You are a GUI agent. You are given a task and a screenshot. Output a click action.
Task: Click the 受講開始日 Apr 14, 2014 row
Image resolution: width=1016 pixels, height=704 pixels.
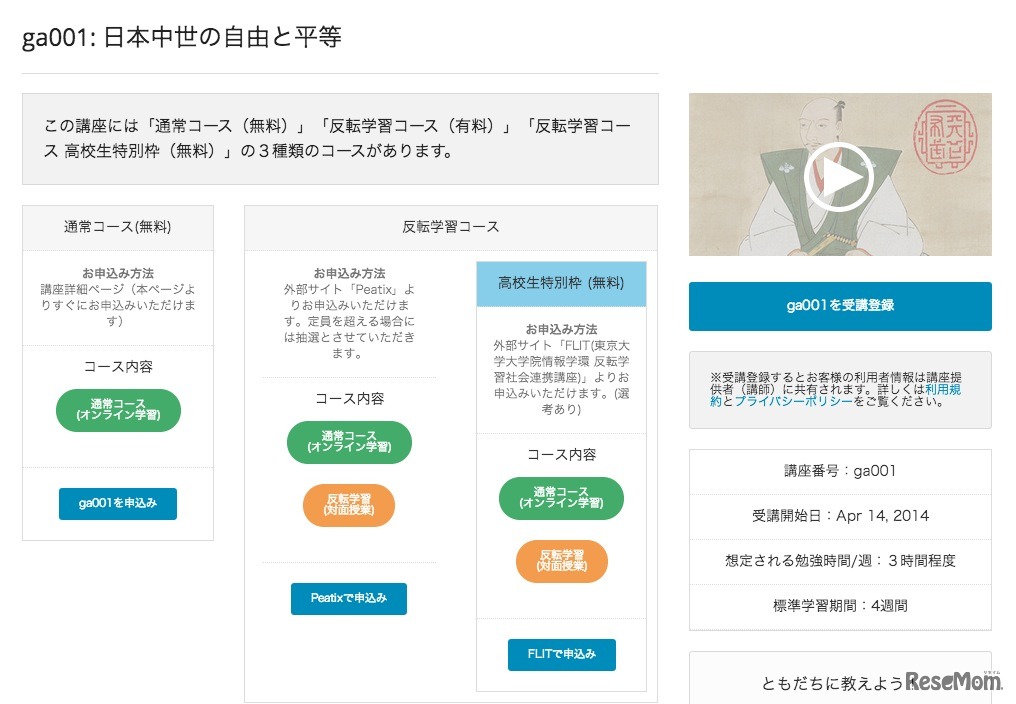point(839,516)
